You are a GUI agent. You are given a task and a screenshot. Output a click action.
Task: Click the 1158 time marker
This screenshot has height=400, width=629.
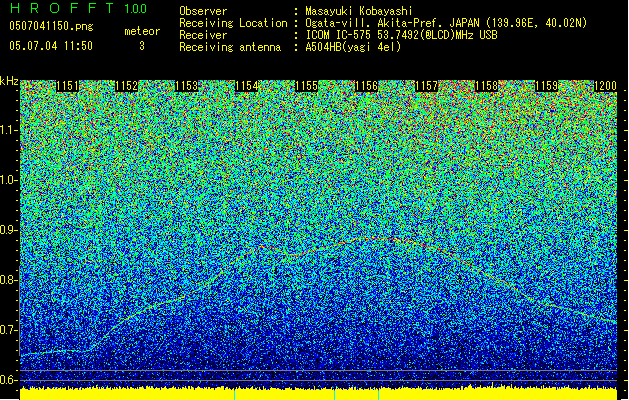[x=486, y=86]
